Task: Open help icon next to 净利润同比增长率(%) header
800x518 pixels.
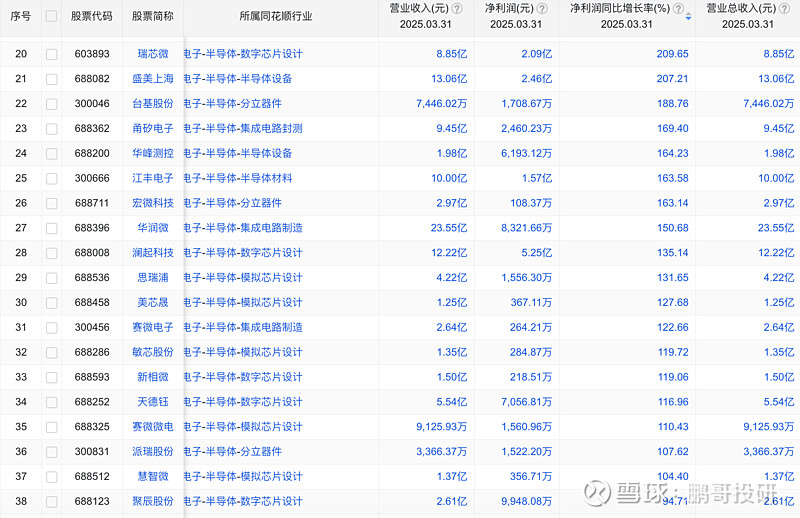Action: [679, 9]
